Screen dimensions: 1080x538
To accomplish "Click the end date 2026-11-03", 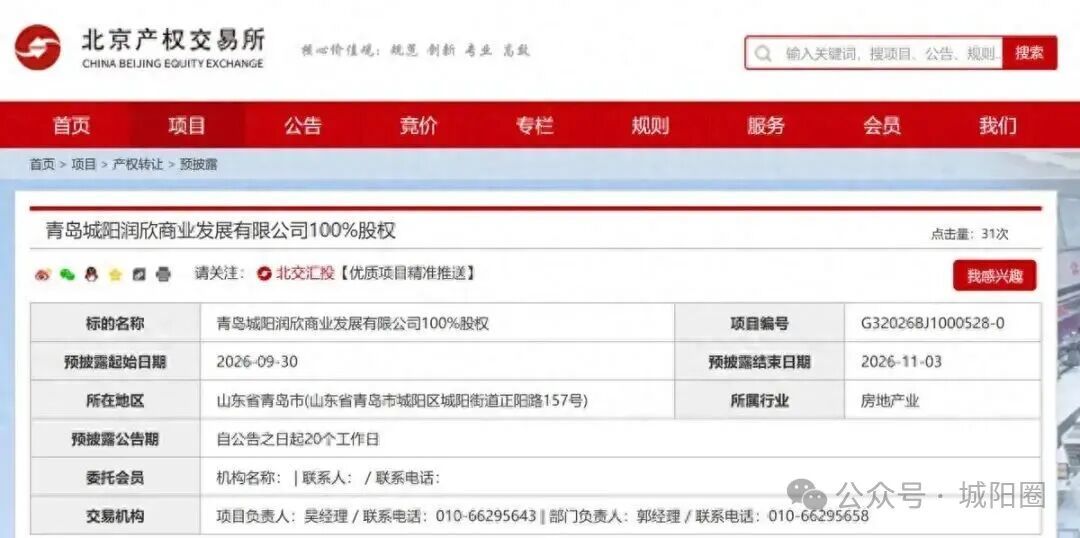I will 901,362.
